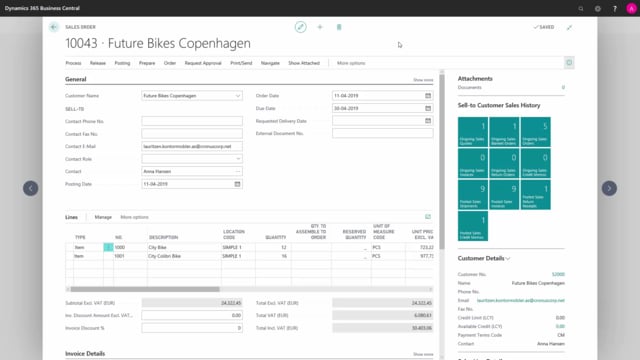
Task: Open Posted Sales Return Receipts tile
Action: (536, 195)
